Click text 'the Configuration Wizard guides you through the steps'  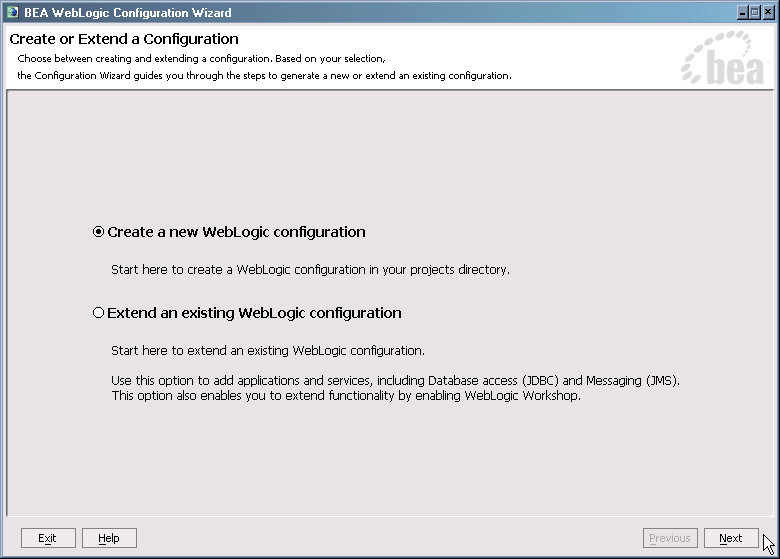pos(141,76)
